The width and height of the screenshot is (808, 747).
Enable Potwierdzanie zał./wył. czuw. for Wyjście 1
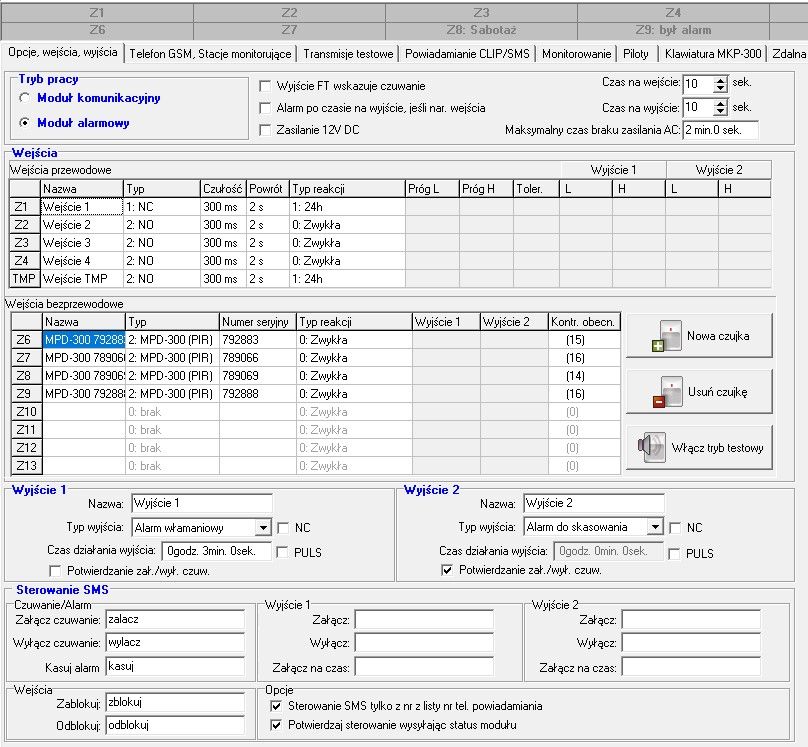click(x=55, y=571)
